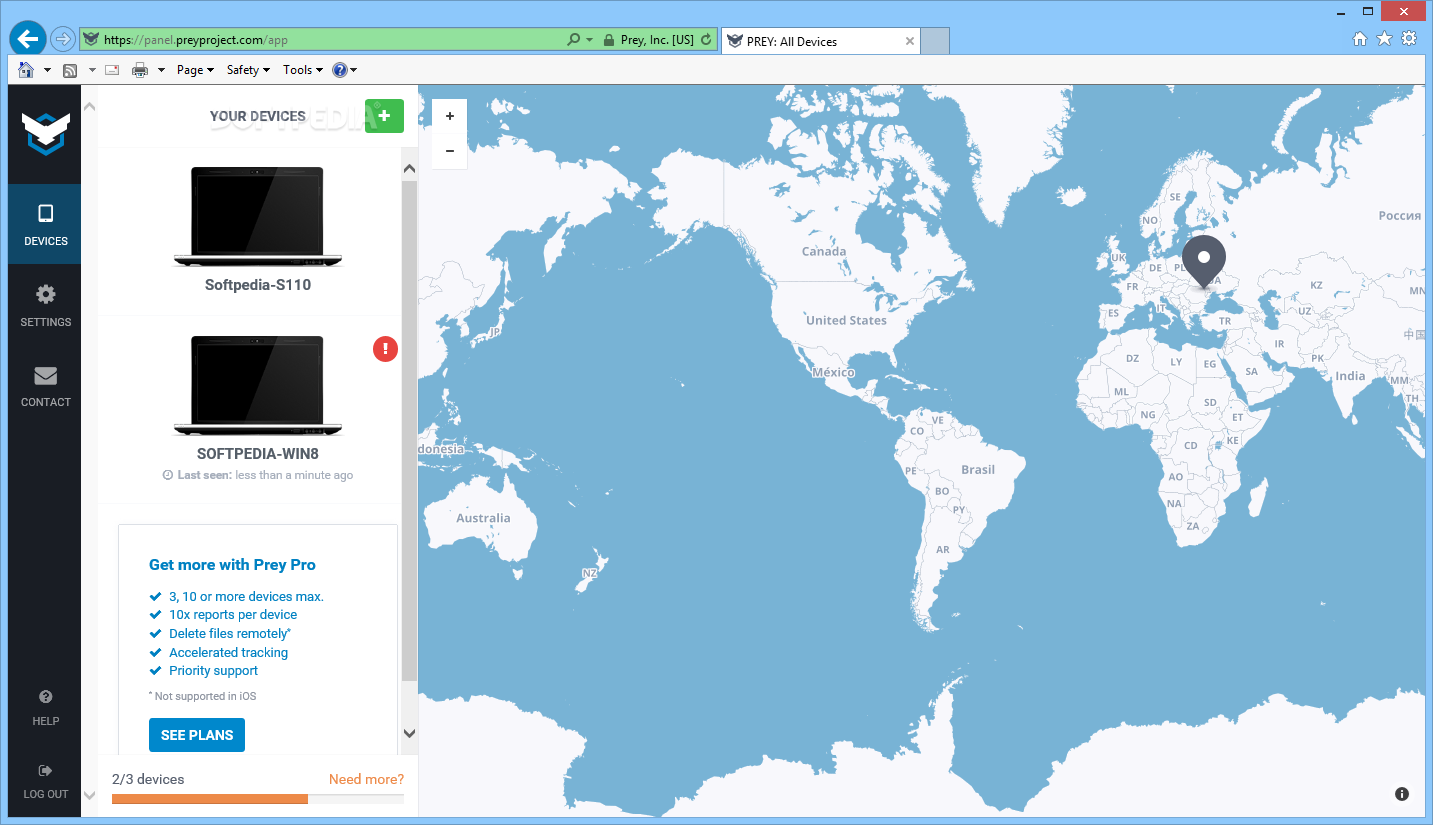This screenshot has height=825, width=1433.
Task: Click the Read mail toolbar icon
Action: click(x=112, y=70)
